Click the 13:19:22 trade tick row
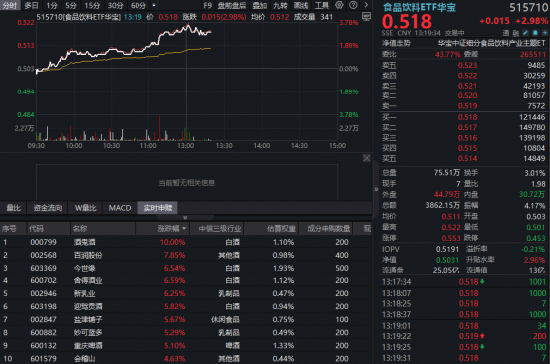 pos(464,336)
